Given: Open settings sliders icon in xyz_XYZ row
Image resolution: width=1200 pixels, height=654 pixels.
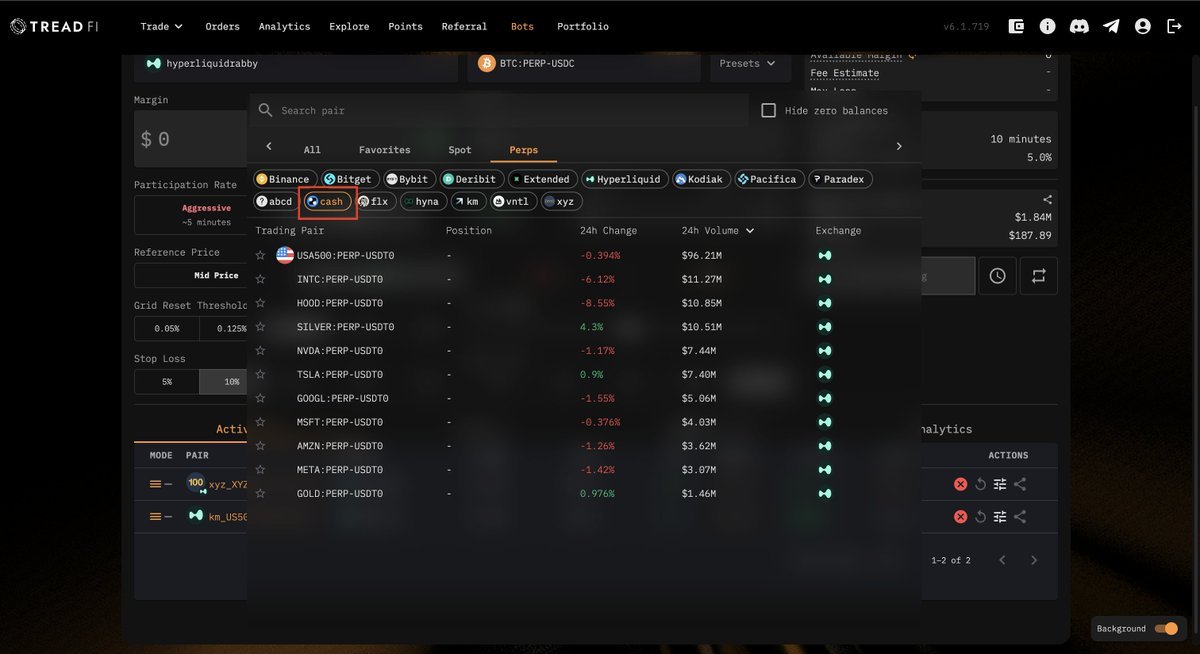Looking at the screenshot, I should (x=1000, y=484).
